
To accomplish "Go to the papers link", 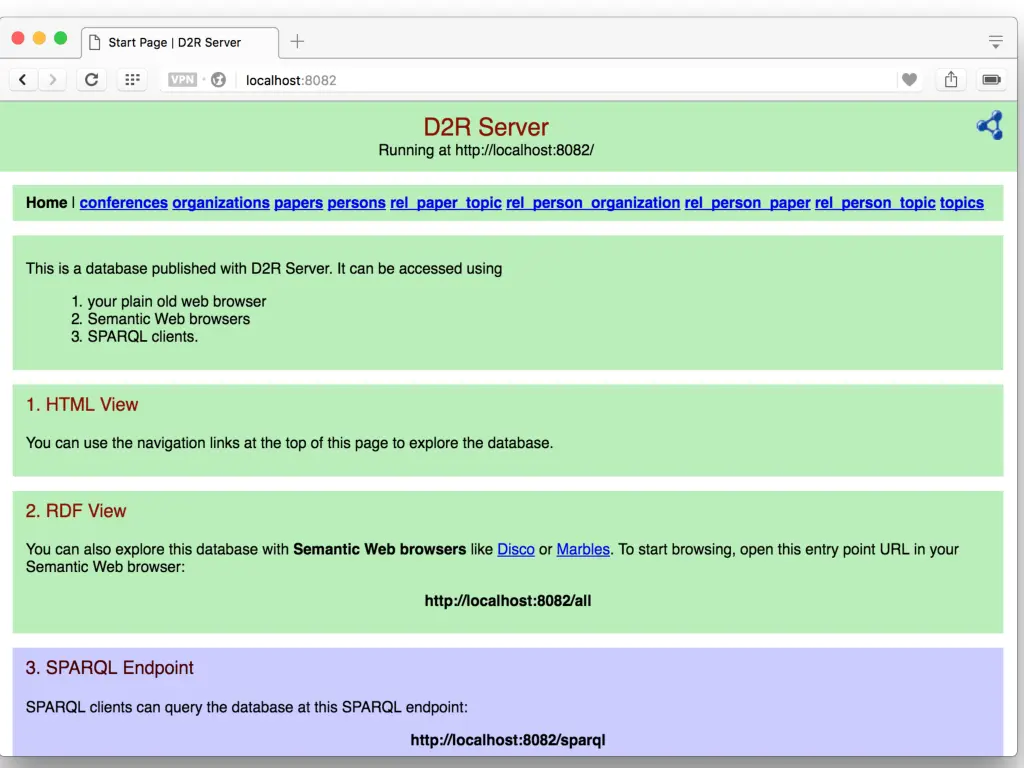I will click(x=298, y=202).
